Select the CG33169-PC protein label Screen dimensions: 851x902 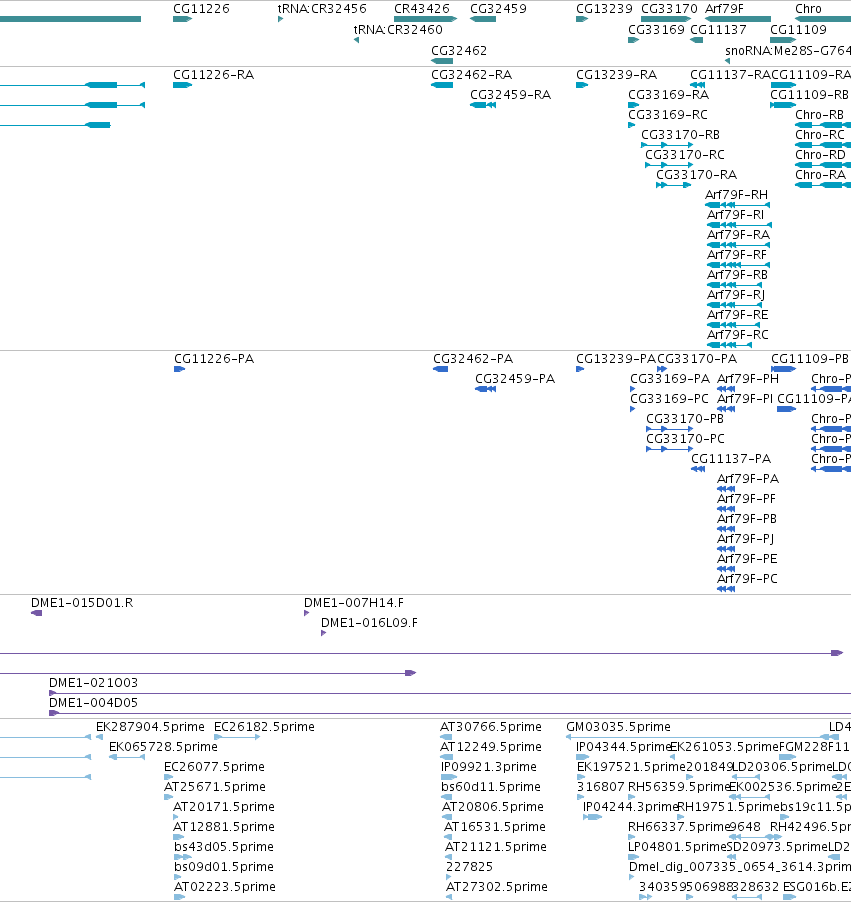670,399
